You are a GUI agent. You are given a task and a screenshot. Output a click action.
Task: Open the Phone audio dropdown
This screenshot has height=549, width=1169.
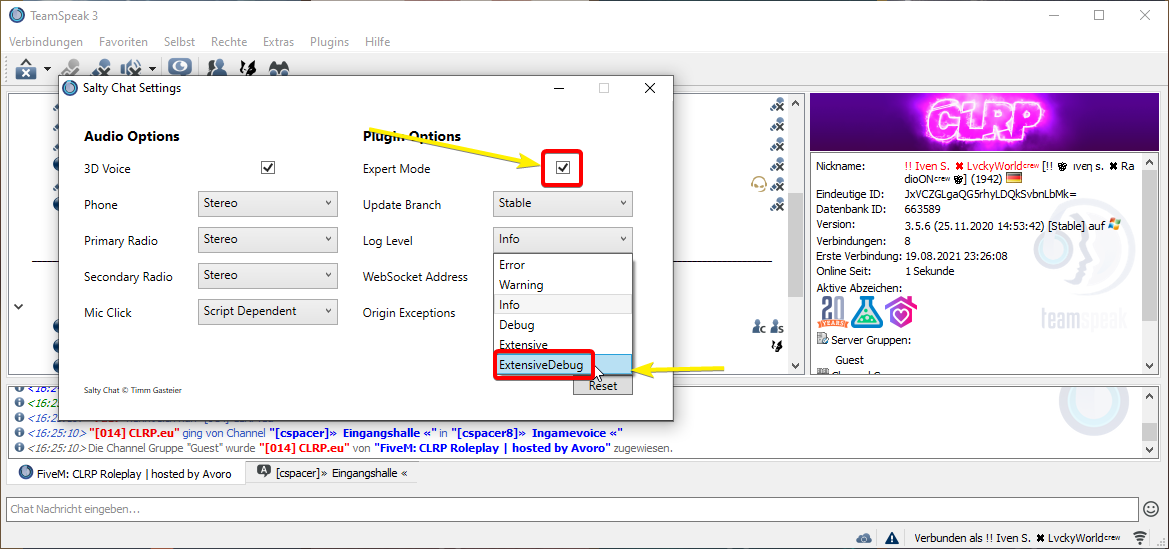click(x=268, y=204)
